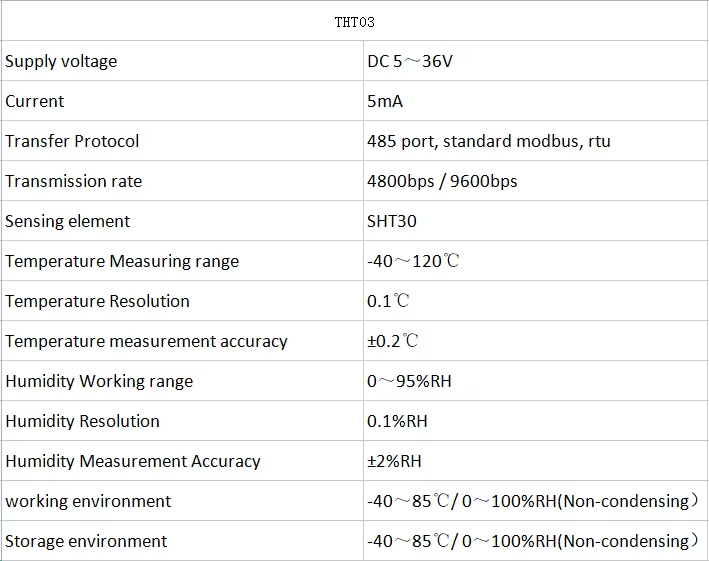This screenshot has width=709, height=561.
Task: Click the 4800bps / 9600bps value cell
Action: pyautogui.click(x=442, y=181)
